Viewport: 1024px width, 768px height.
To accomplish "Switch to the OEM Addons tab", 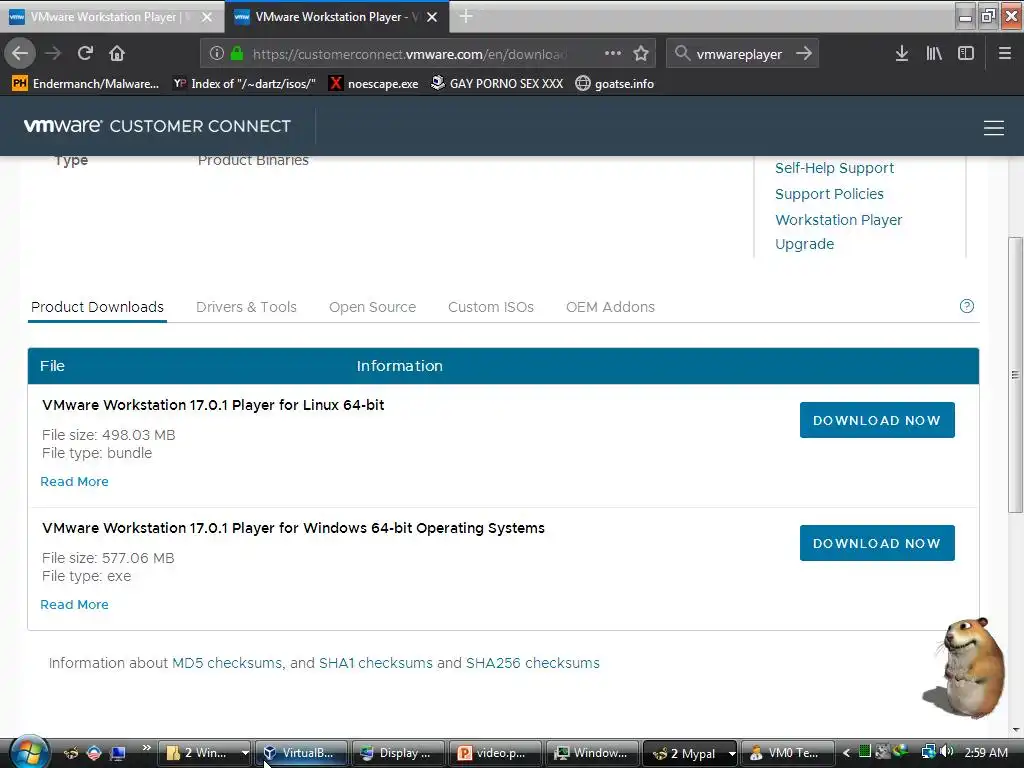I will (x=610, y=307).
